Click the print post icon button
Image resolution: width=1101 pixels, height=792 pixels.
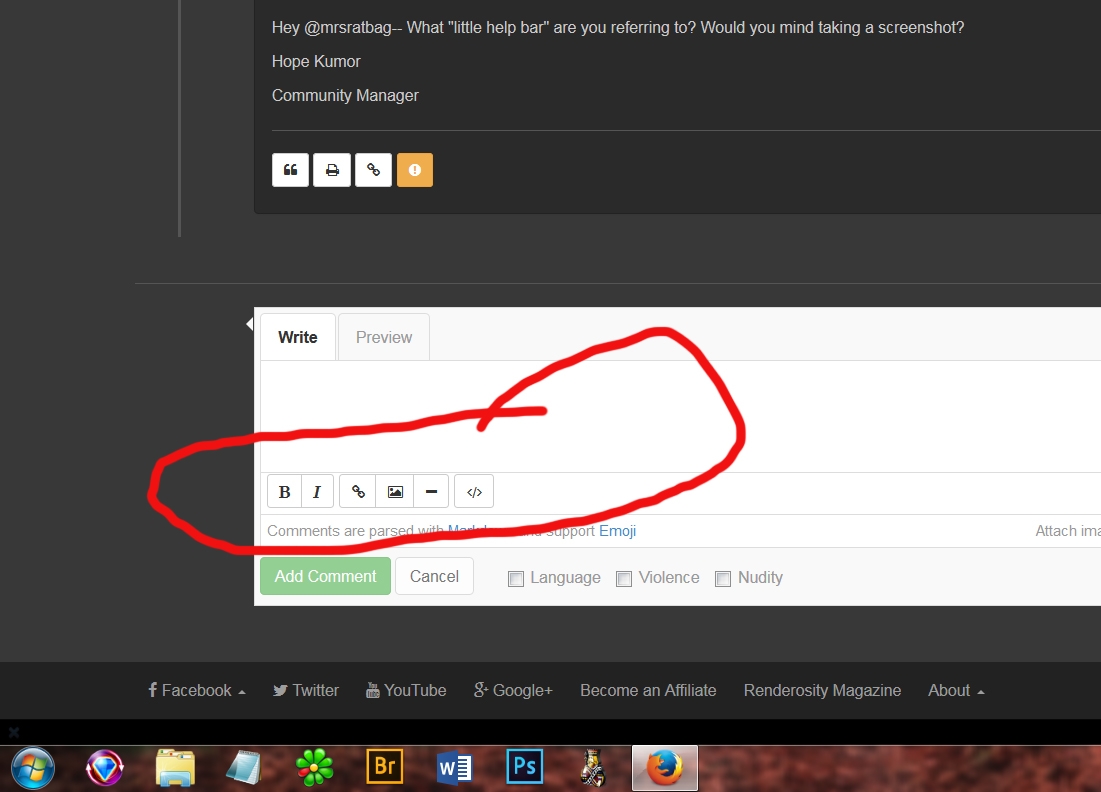pyautogui.click(x=332, y=170)
